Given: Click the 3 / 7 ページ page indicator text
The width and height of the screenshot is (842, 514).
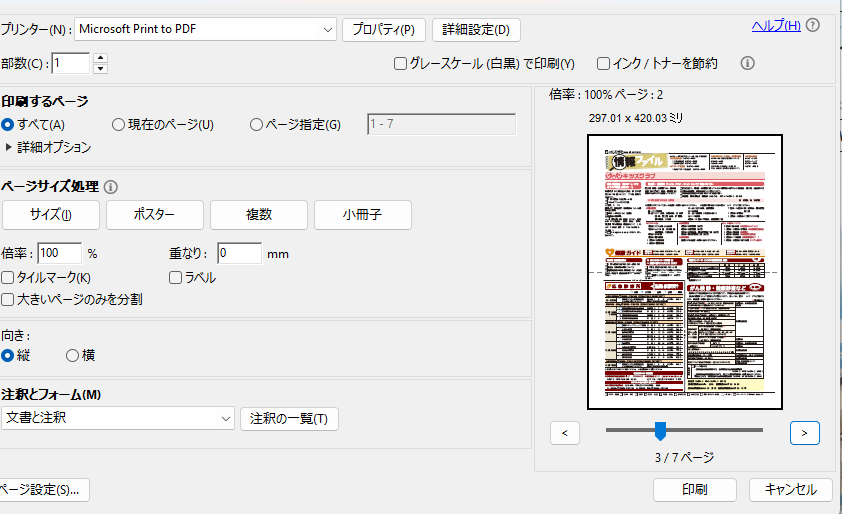Looking at the screenshot, I should coord(684,458).
